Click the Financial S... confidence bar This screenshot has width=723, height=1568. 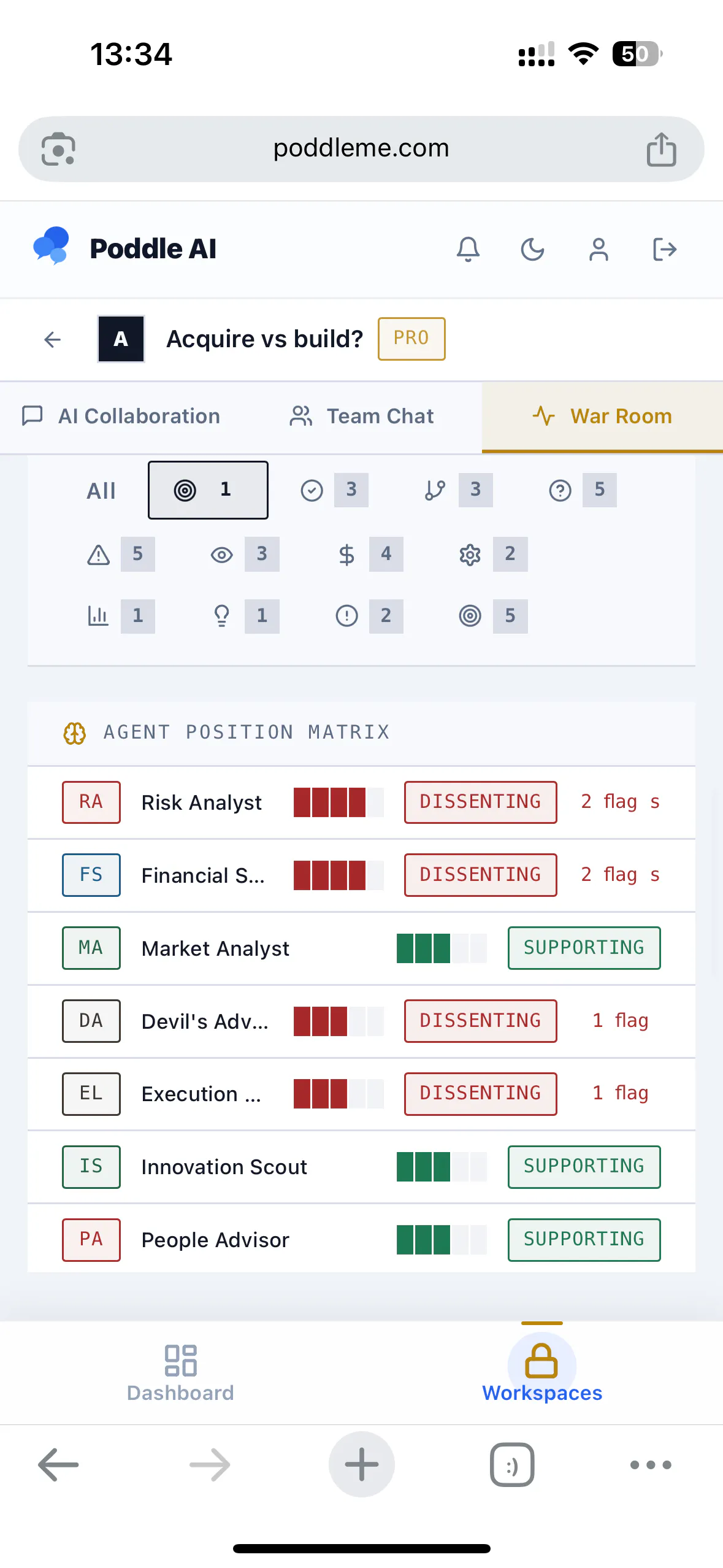[339, 875]
